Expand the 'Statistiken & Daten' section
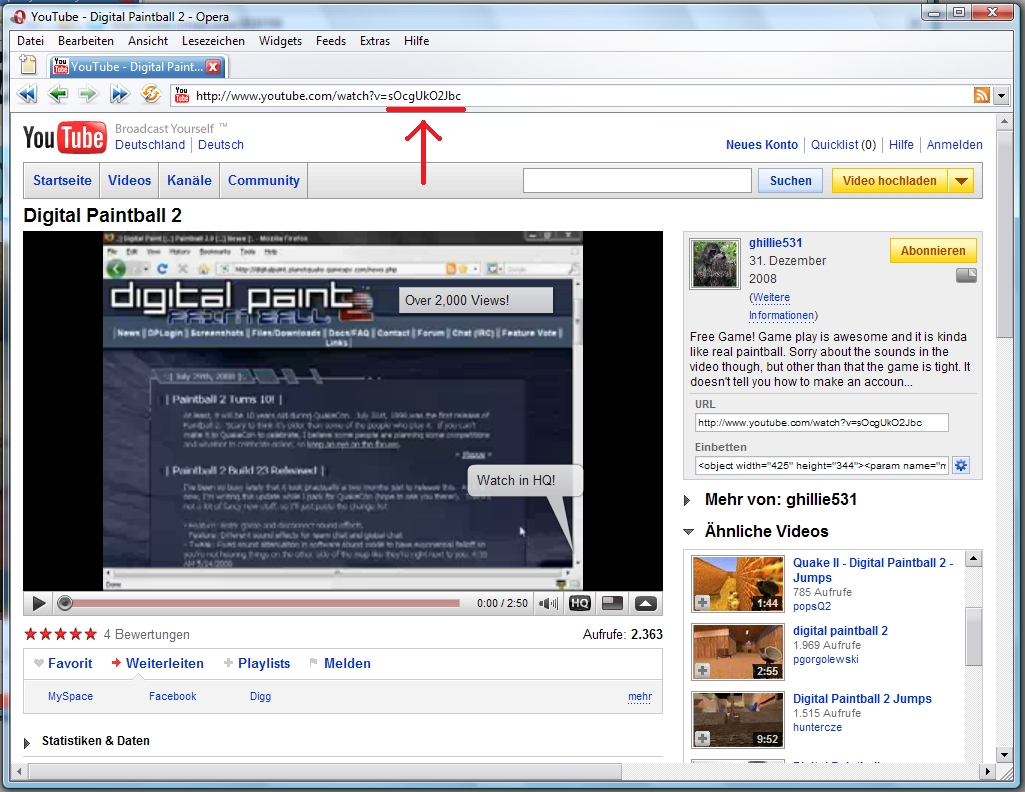1025x792 pixels. (x=28, y=742)
